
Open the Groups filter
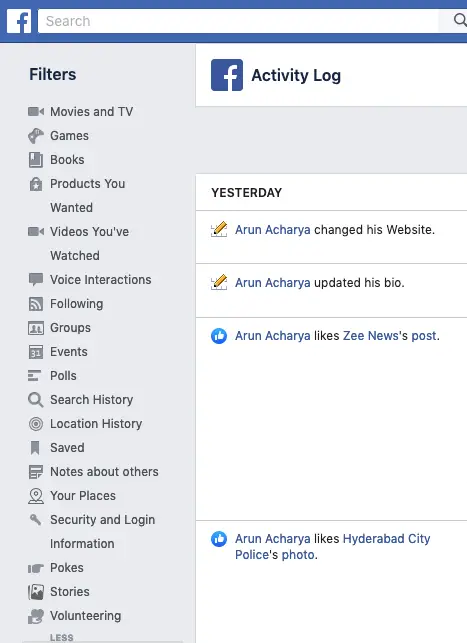coord(71,328)
